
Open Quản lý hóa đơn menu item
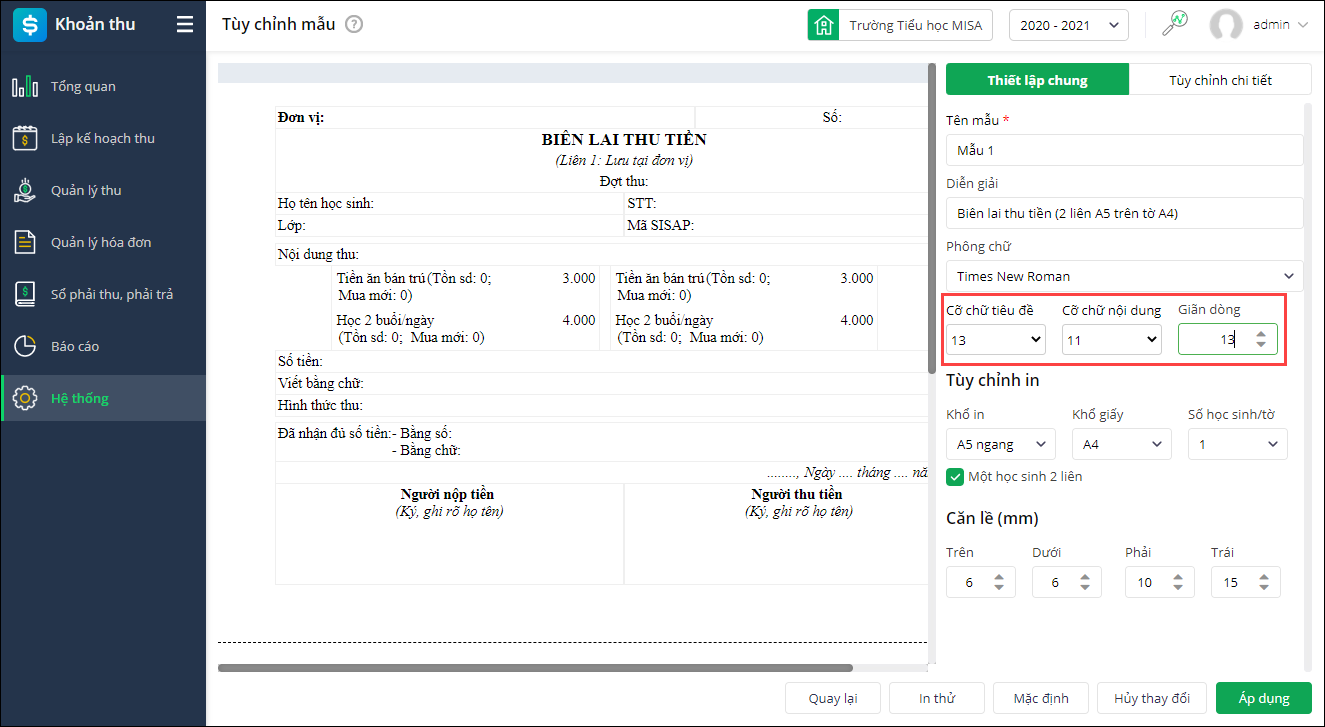[x=103, y=243]
